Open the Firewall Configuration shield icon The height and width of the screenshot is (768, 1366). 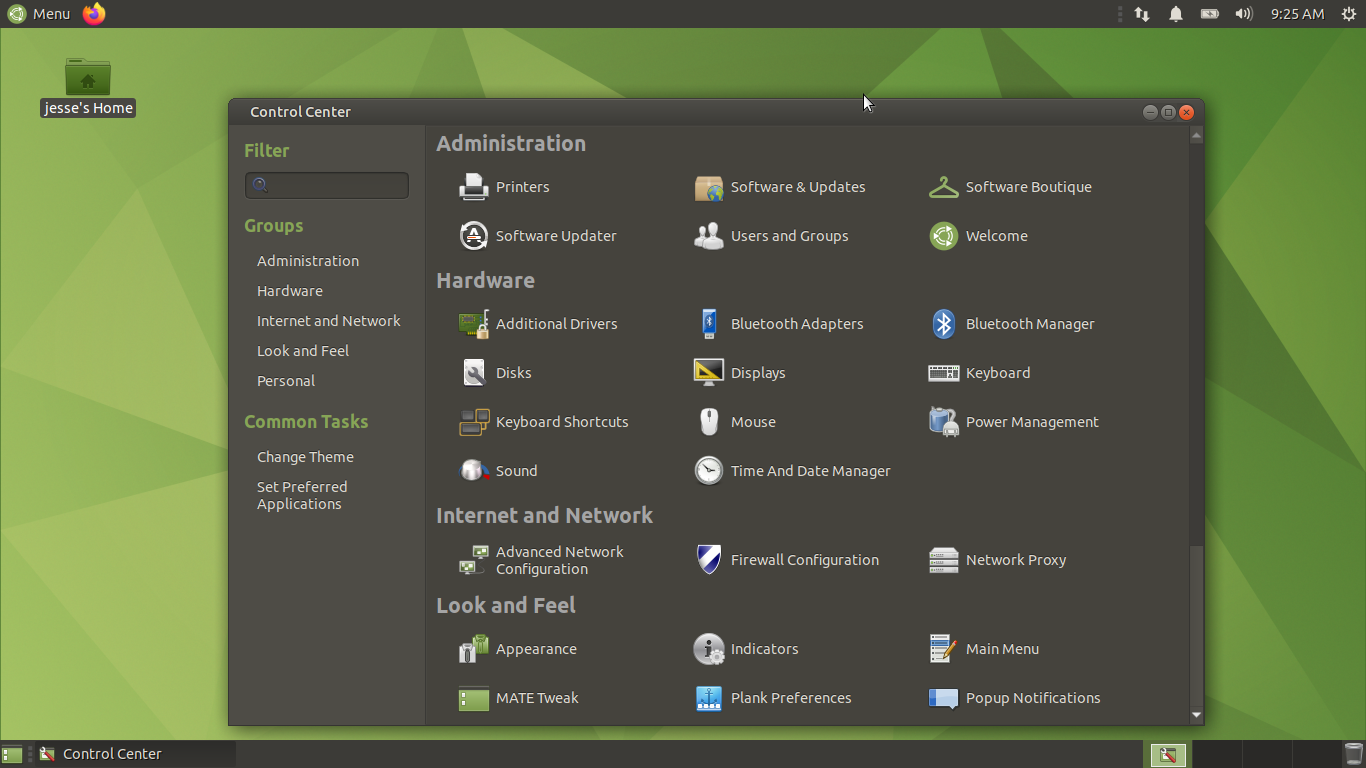click(x=709, y=560)
